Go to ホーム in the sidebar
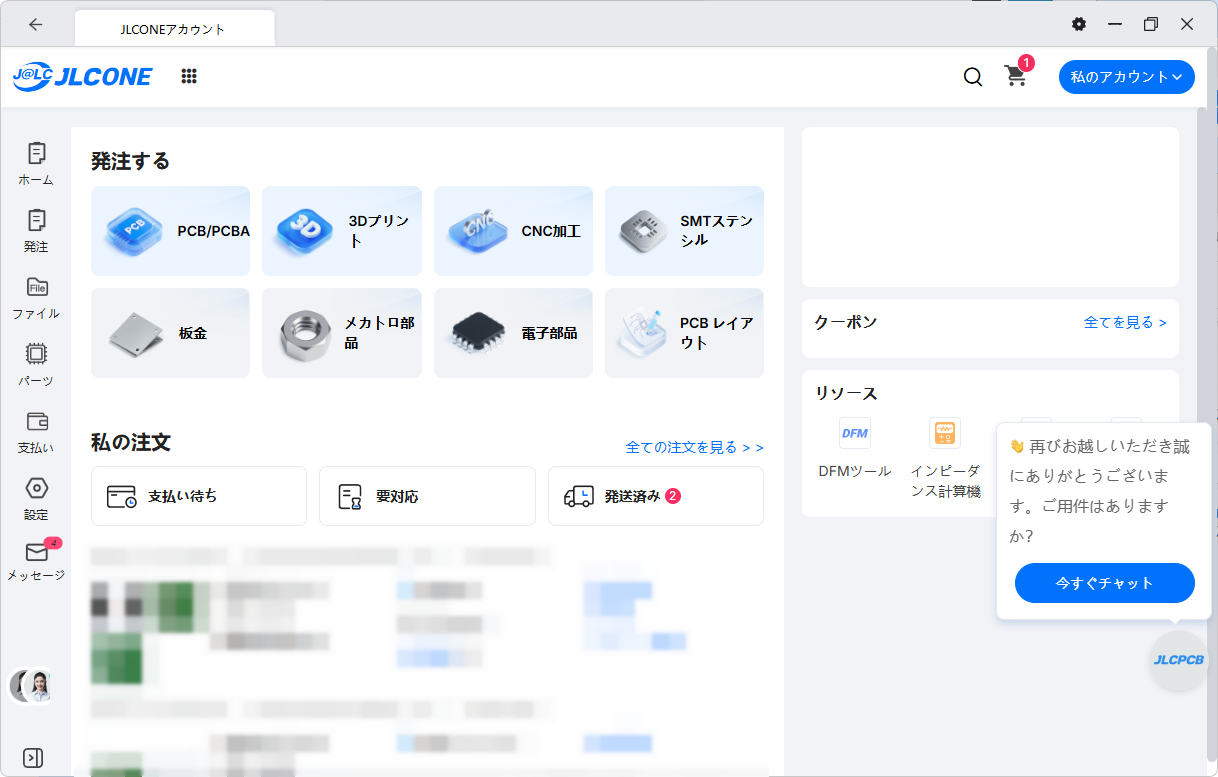The image size is (1218, 777). [x=36, y=163]
